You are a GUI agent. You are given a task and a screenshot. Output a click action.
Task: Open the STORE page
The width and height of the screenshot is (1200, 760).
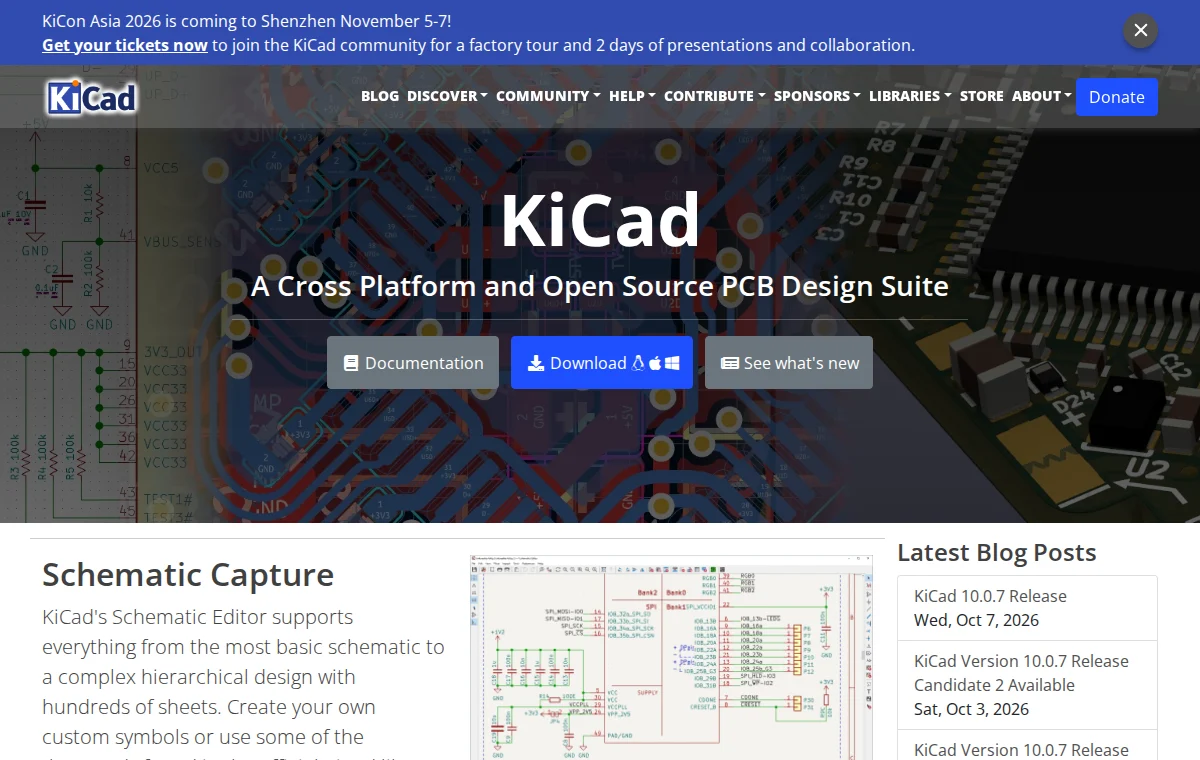982,96
